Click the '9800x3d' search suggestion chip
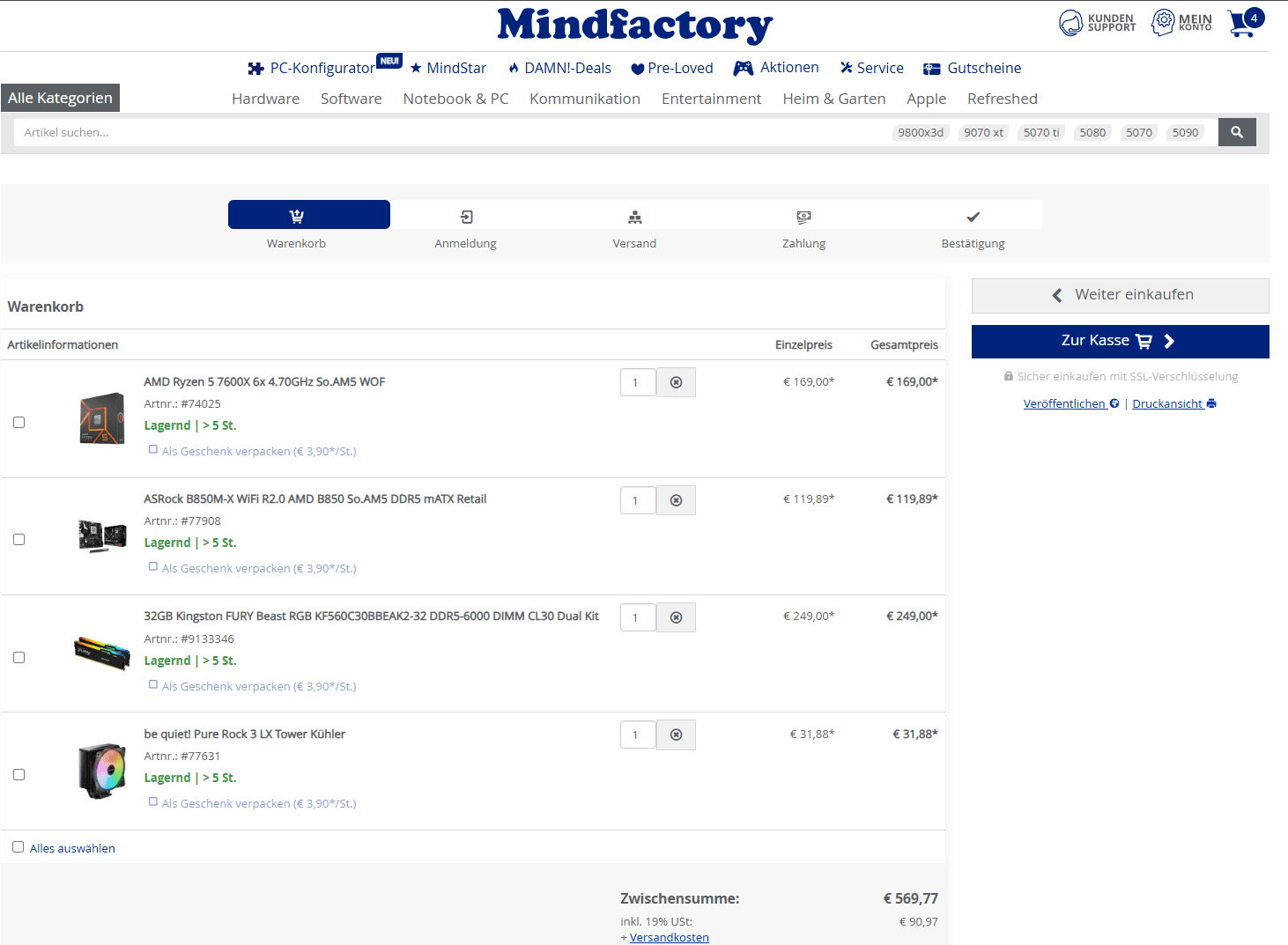1288x945 pixels. pyautogui.click(x=920, y=132)
